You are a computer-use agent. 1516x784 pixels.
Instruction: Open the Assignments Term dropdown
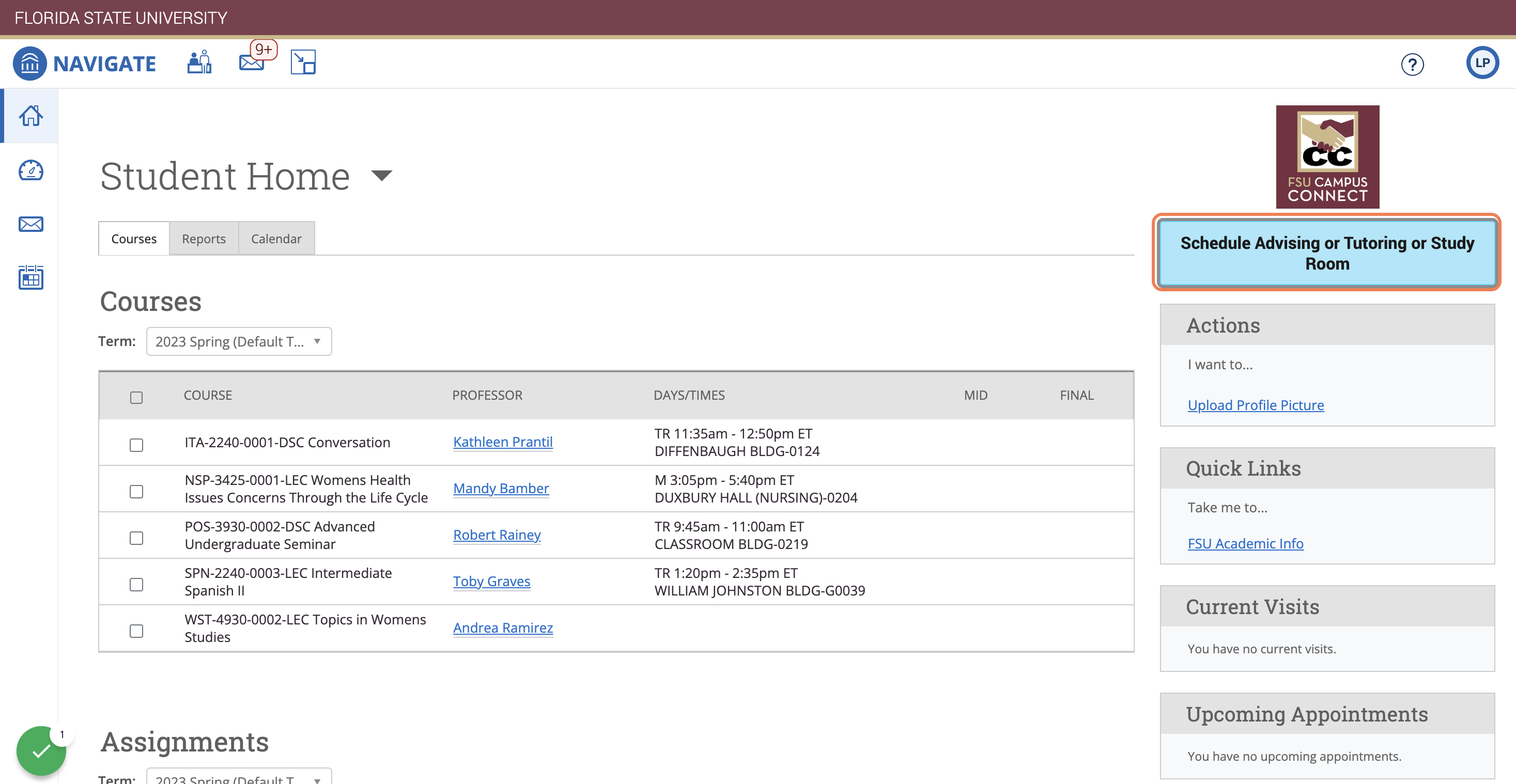pyautogui.click(x=239, y=776)
